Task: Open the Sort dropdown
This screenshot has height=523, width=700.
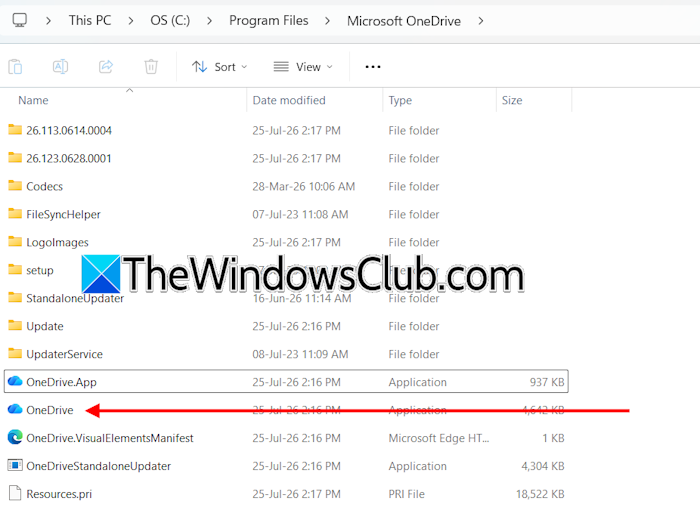Action: pos(219,67)
